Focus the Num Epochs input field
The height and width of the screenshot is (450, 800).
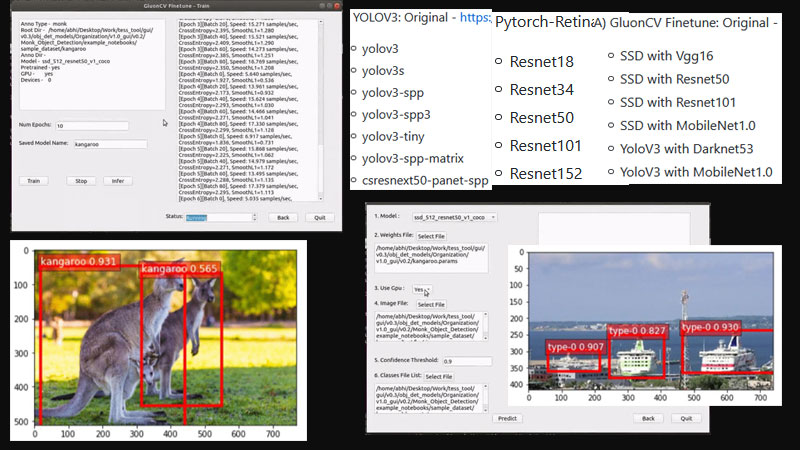coord(92,126)
